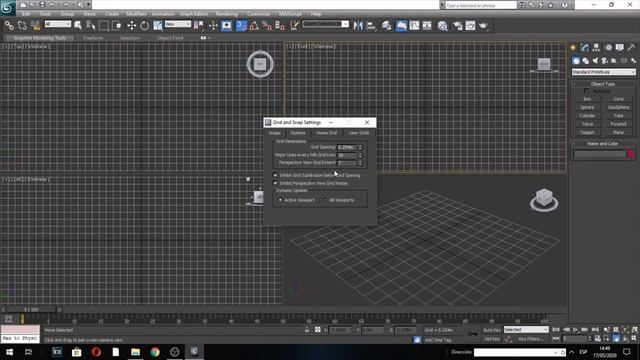Click the time slider frame handle
Viewport: 640px width, 360px height.
click(x=31, y=310)
